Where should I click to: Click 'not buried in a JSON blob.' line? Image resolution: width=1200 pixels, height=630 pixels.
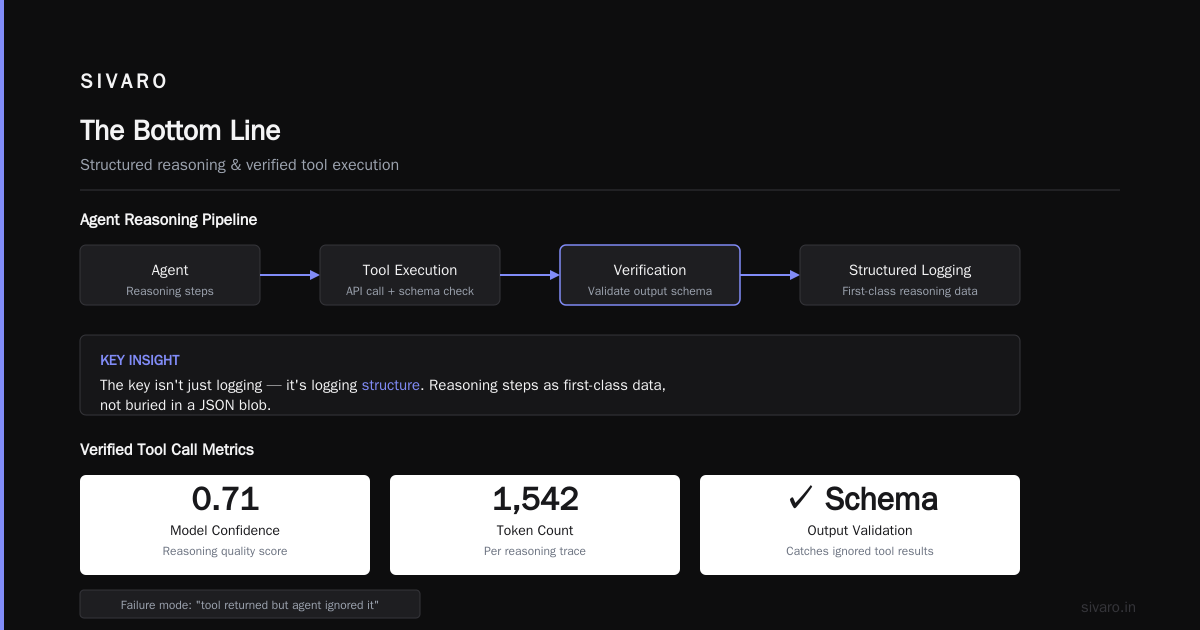(x=186, y=405)
